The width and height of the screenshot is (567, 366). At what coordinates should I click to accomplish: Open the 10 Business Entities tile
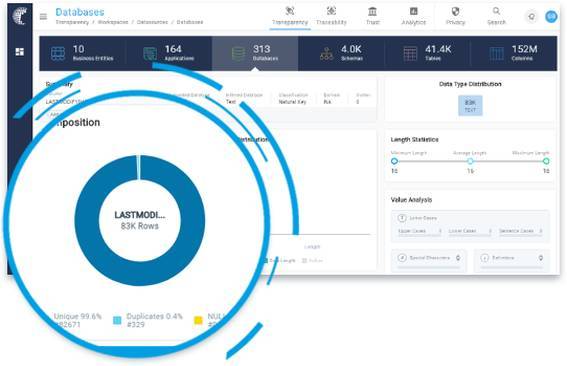tap(82, 53)
